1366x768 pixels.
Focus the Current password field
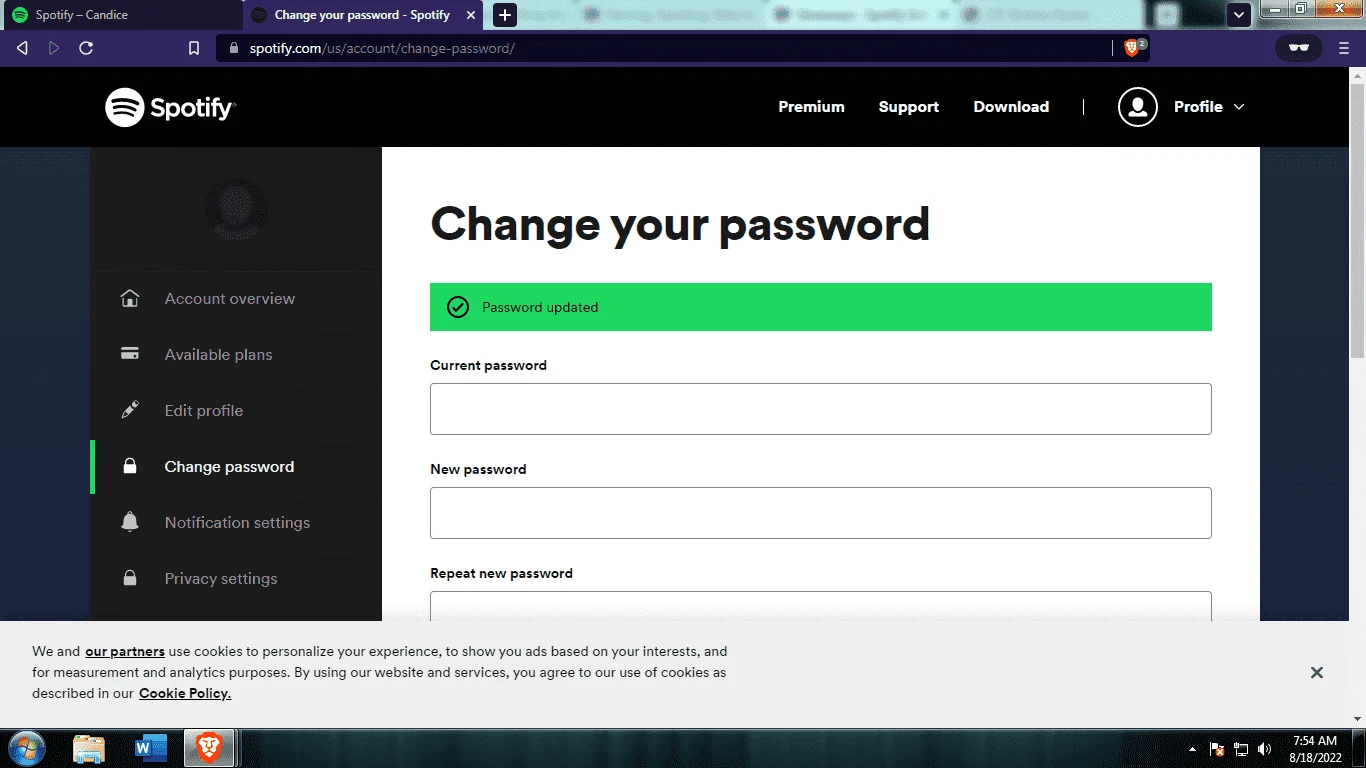click(820, 409)
